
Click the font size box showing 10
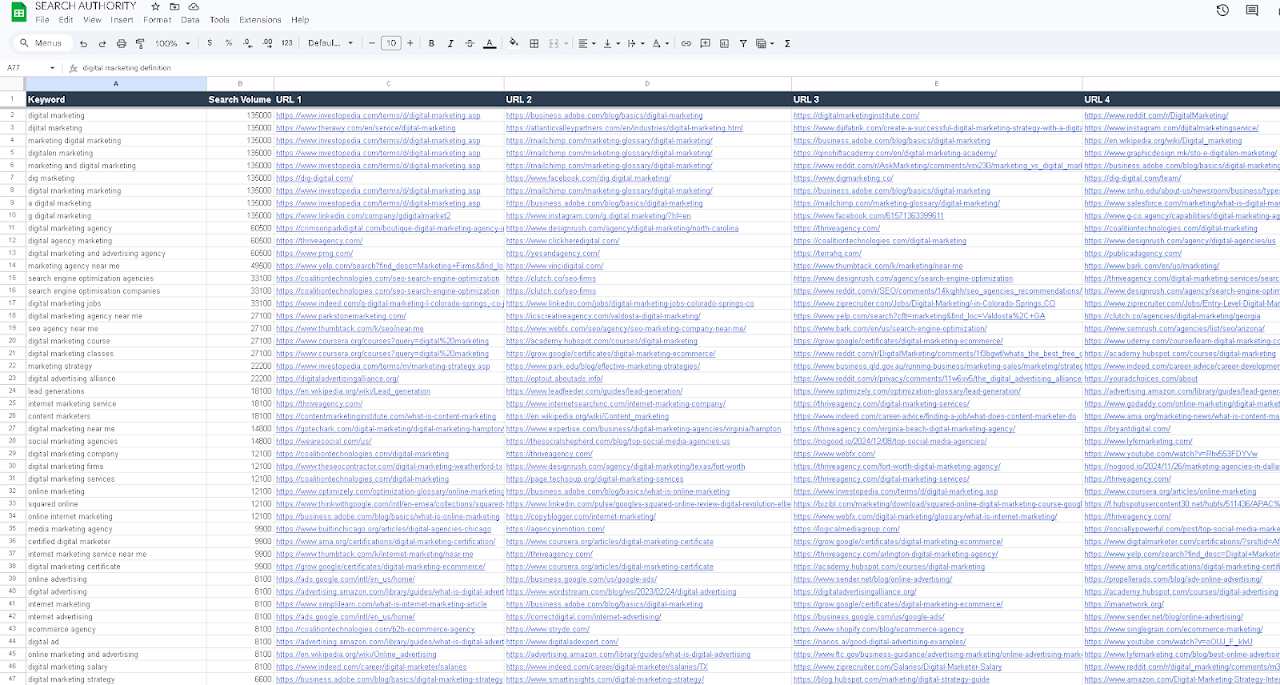[392, 43]
